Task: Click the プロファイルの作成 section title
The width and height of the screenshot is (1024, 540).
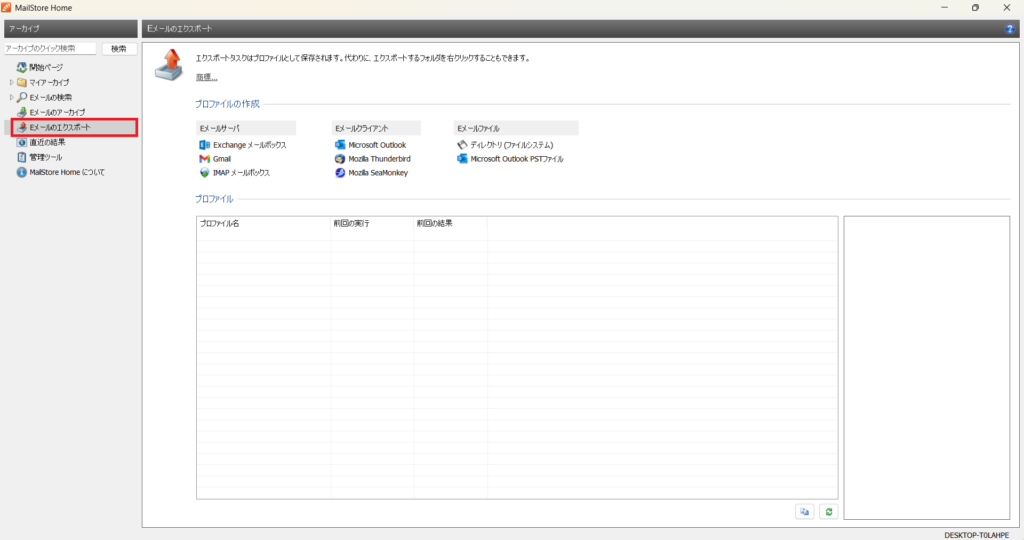Action: pos(227,104)
